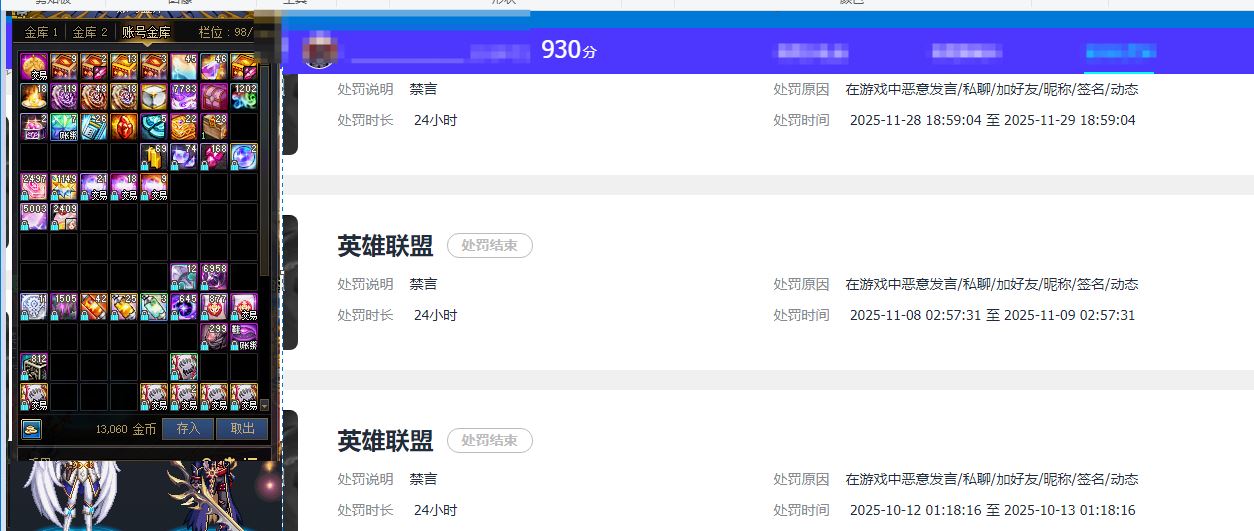Click the 存入 deposit button
The image size is (1254, 531).
coord(188,428)
